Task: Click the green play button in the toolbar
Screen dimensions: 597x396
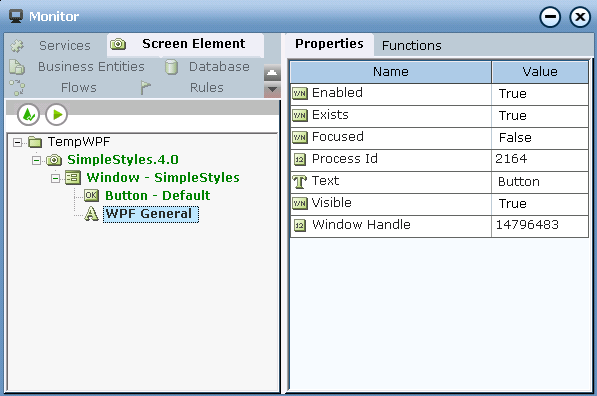Action: tap(57, 115)
